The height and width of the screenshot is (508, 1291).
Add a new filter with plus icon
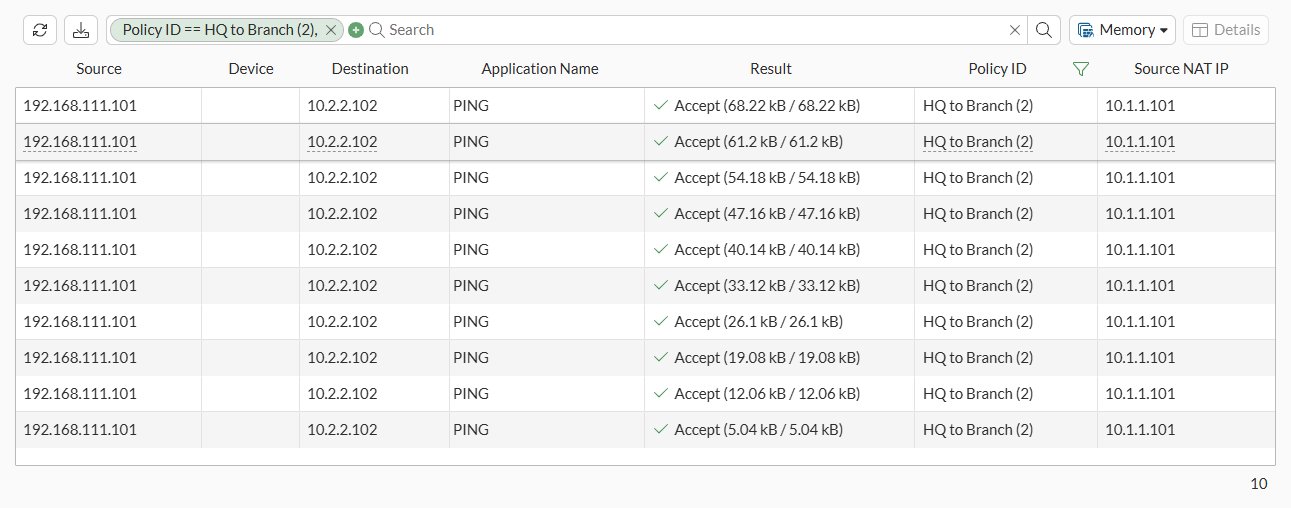click(x=355, y=30)
